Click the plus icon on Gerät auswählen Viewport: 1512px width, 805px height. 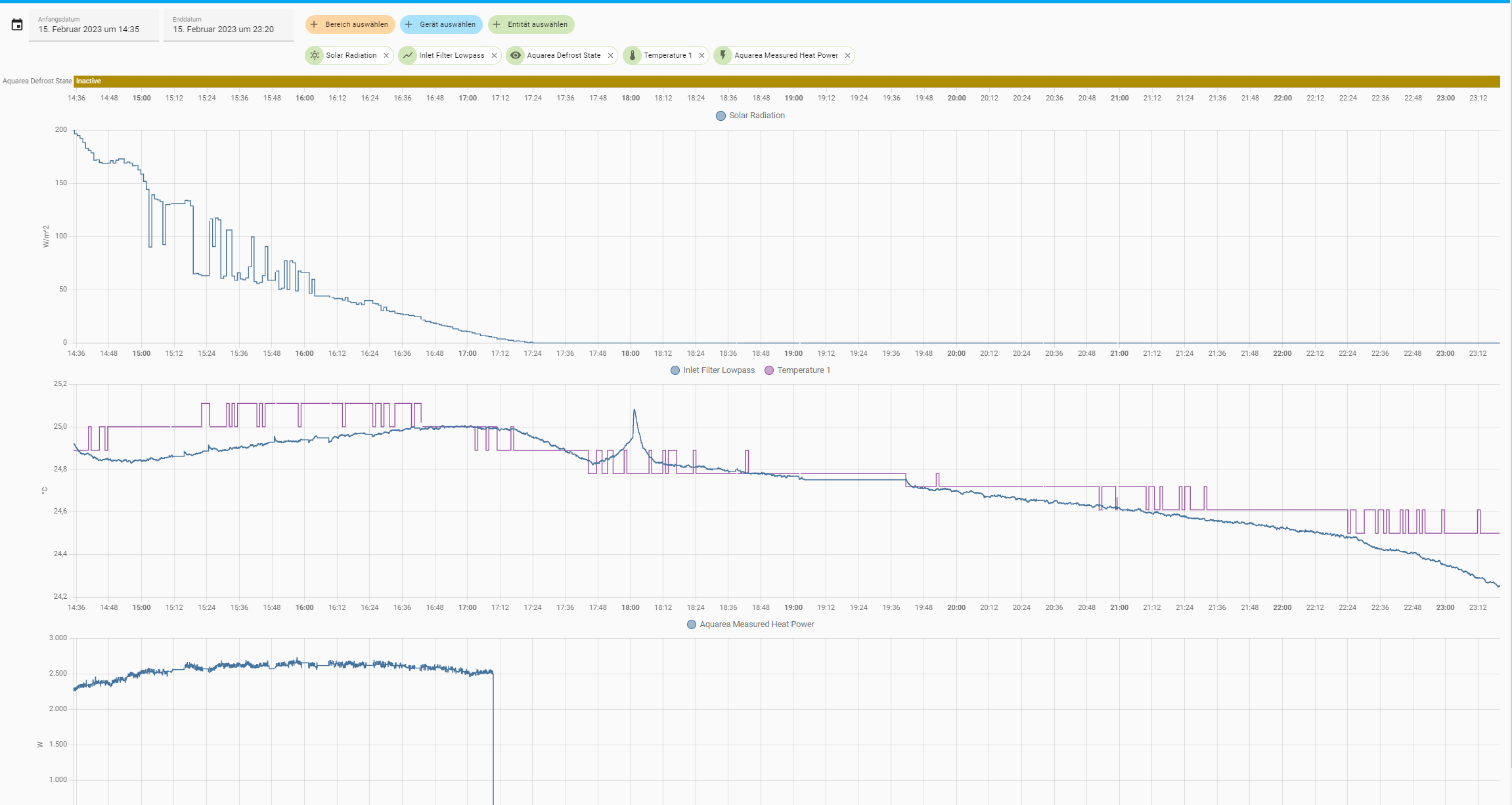pyautogui.click(x=409, y=24)
